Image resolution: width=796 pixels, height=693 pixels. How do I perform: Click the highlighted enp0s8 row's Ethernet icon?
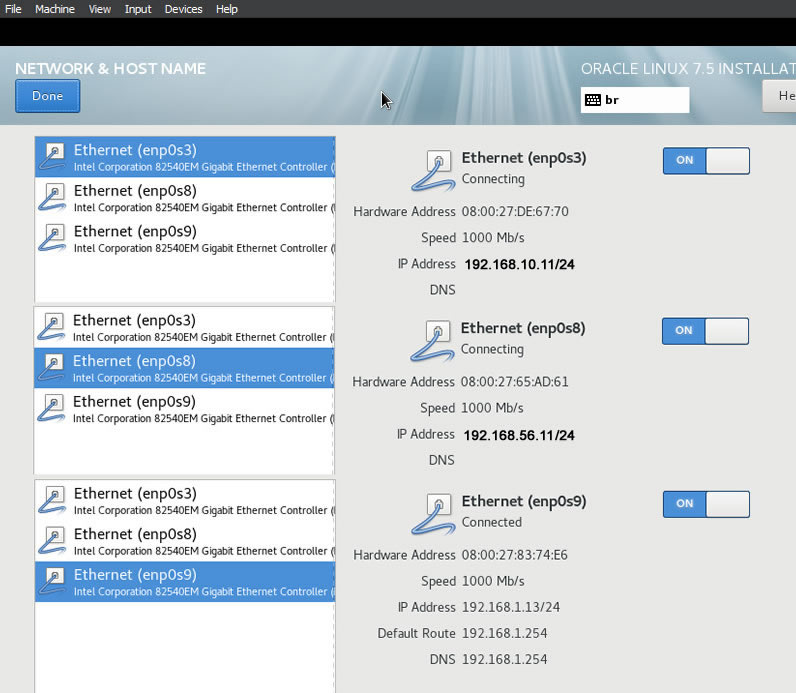(x=52, y=368)
